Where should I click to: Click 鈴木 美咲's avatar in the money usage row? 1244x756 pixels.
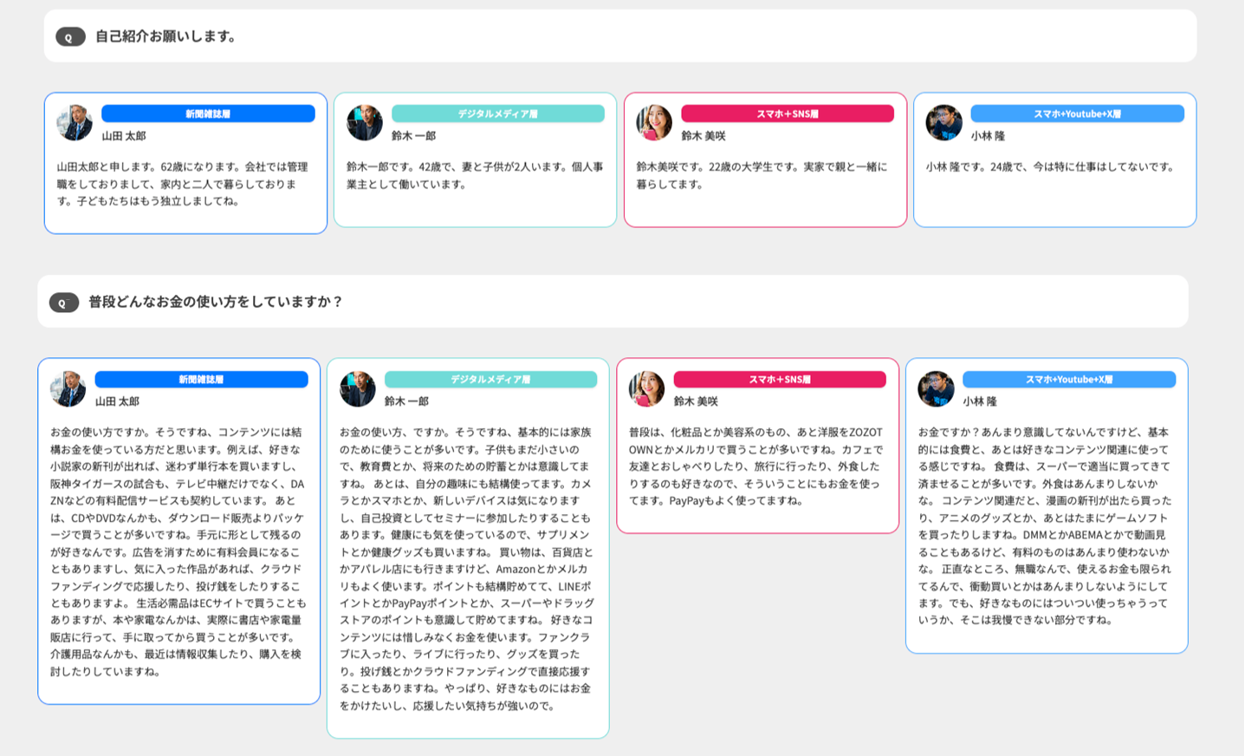coord(647,389)
